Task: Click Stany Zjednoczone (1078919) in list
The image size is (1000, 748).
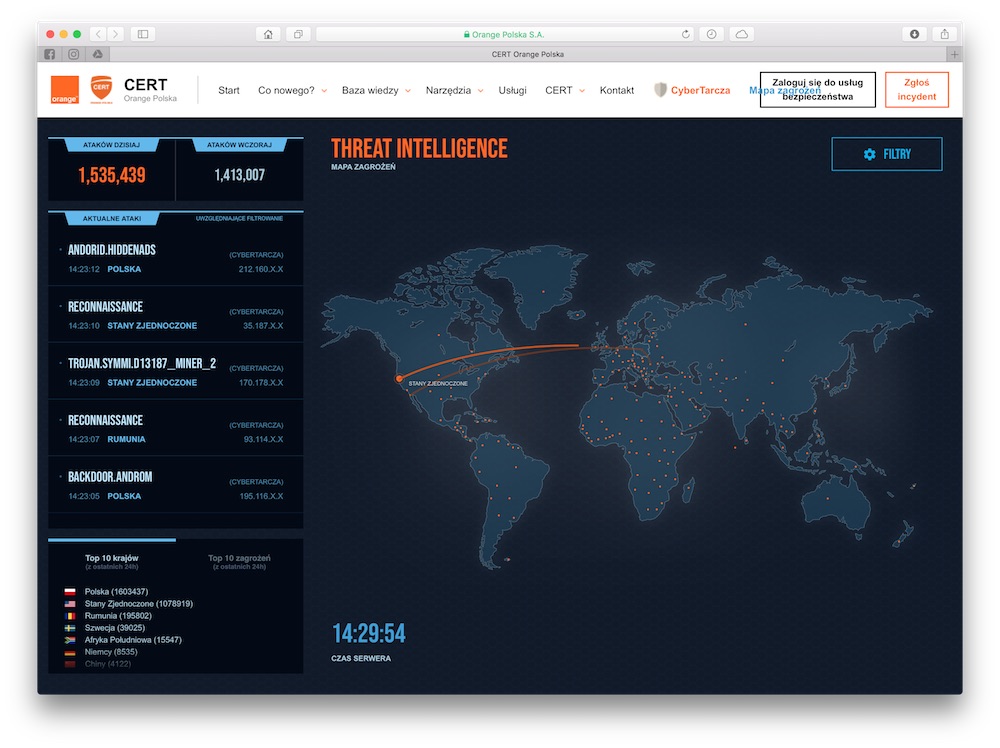Action: pyautogui.click(x=138, y=604)
